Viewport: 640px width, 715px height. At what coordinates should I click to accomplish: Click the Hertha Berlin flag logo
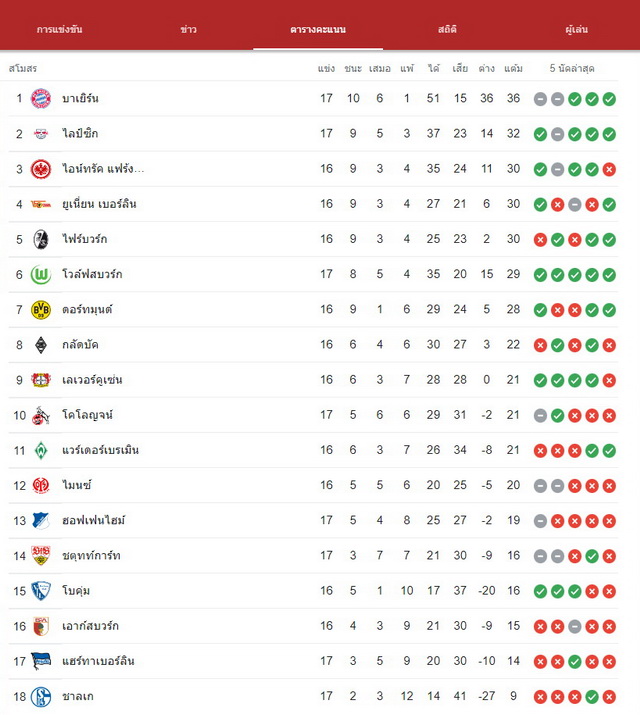tap(41, 661)
